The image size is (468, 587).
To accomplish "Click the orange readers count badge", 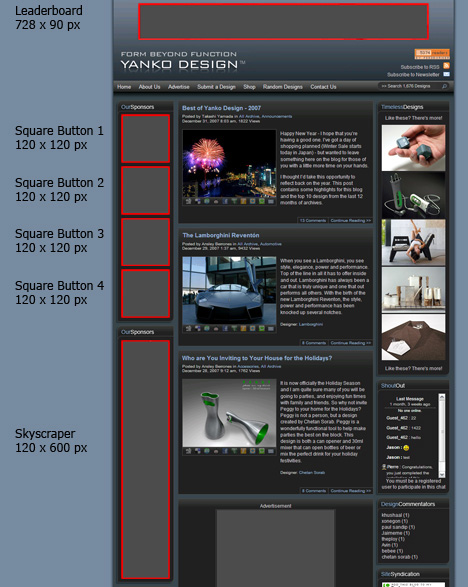I will 432,54.
